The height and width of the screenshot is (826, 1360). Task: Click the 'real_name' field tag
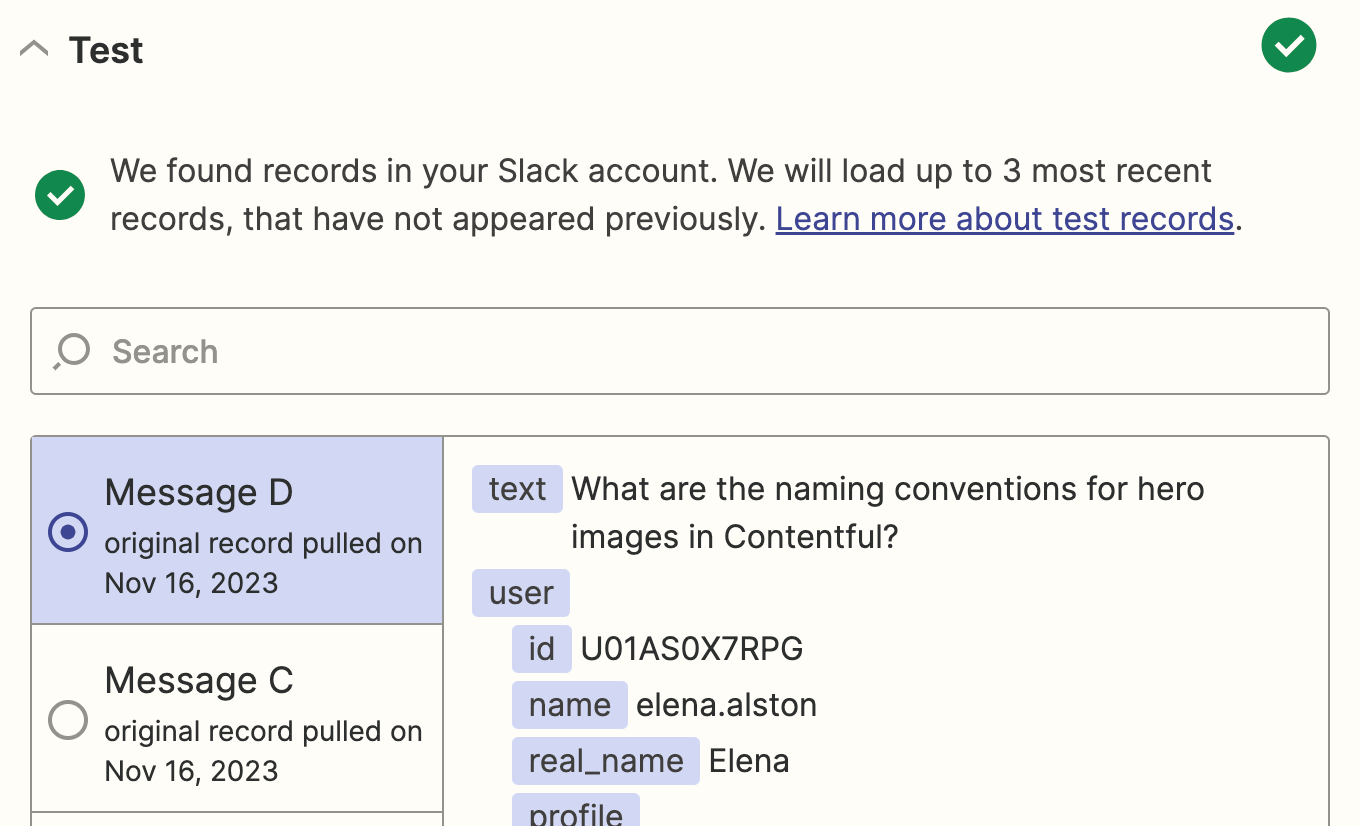coord(605,761)
